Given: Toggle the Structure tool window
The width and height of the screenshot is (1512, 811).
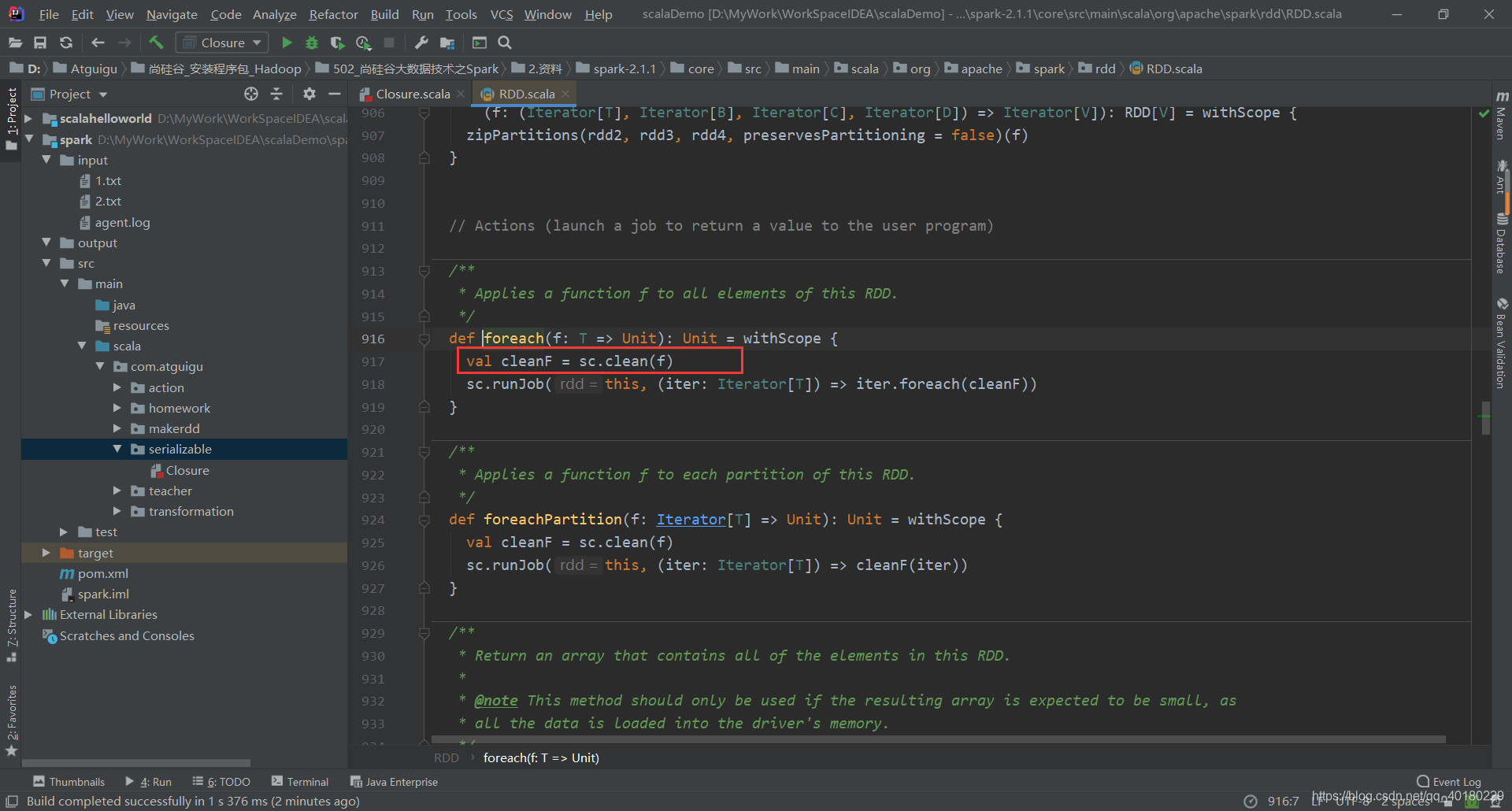Looking at the screenshot, I should (11, 626).
